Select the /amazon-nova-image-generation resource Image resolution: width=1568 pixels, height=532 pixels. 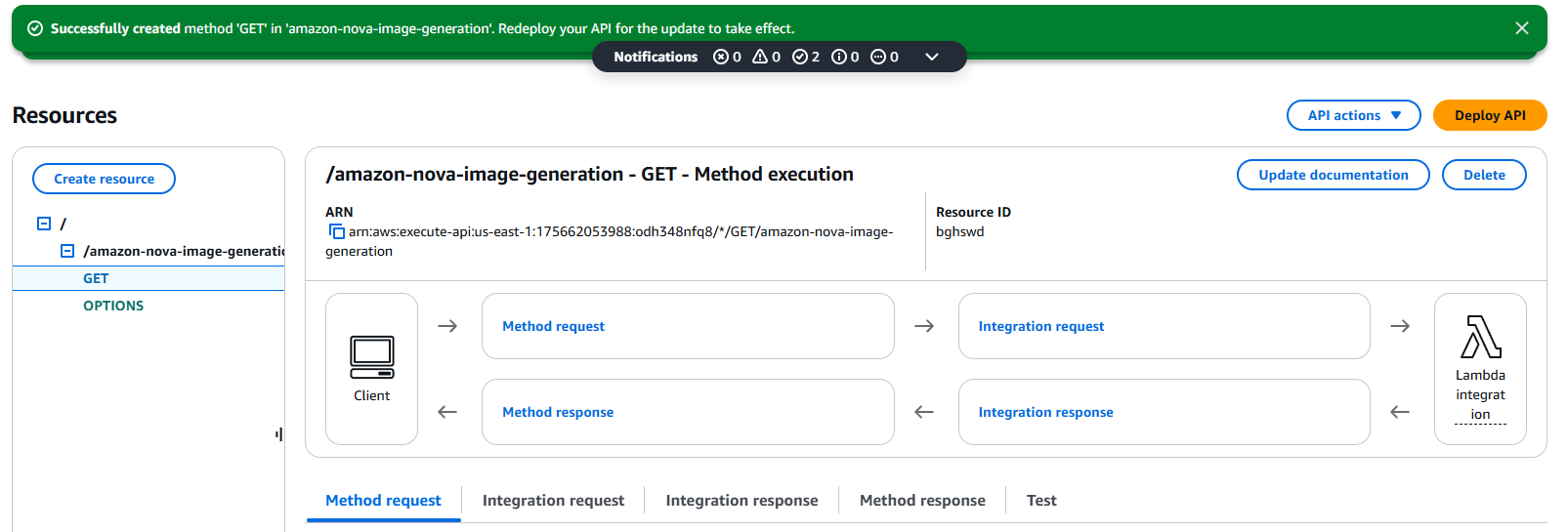(184, 251)
